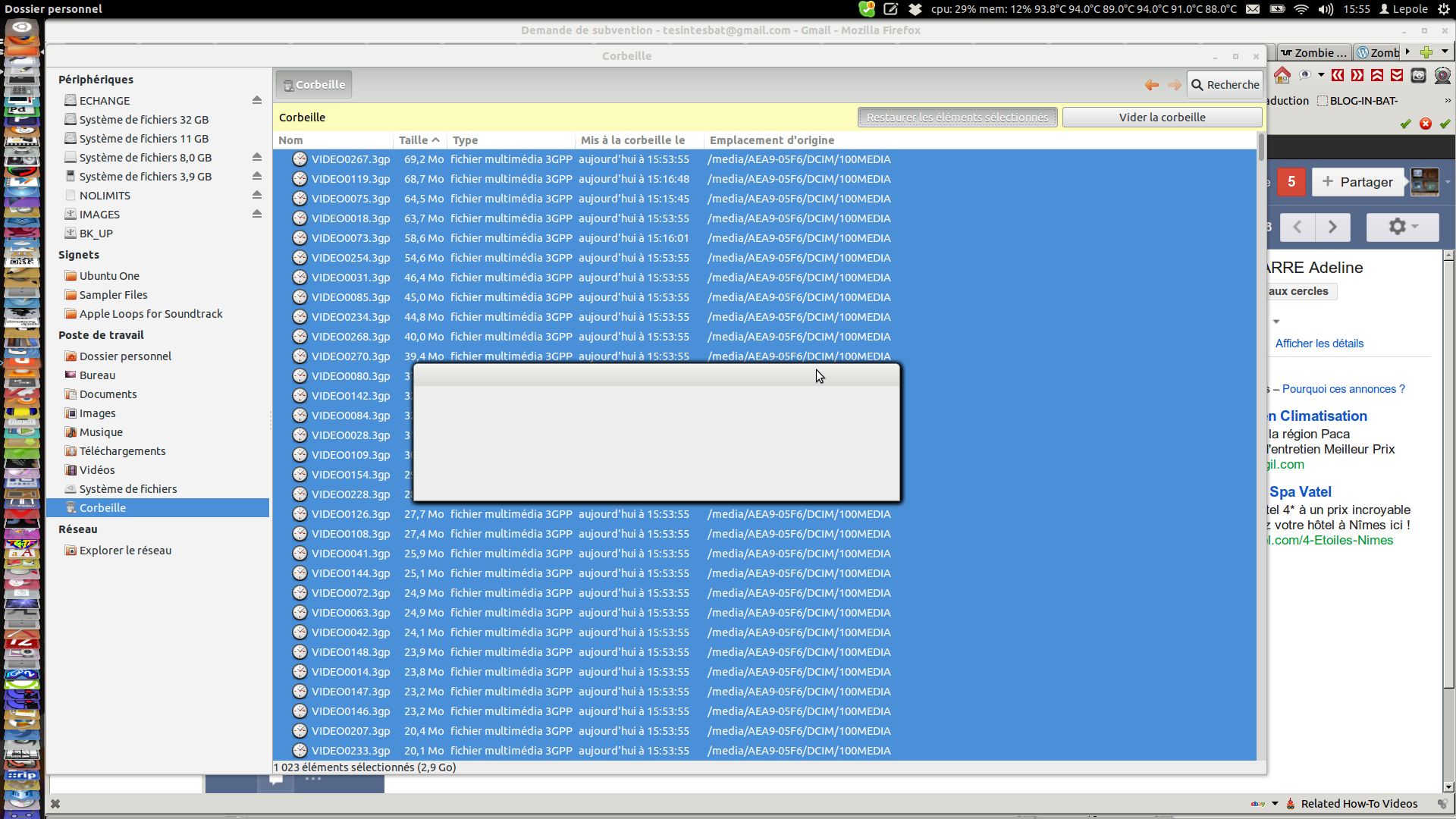Click the mail indicator in top panel
Viewport: 1456px width, 819px height.
tap(1253, 9)
